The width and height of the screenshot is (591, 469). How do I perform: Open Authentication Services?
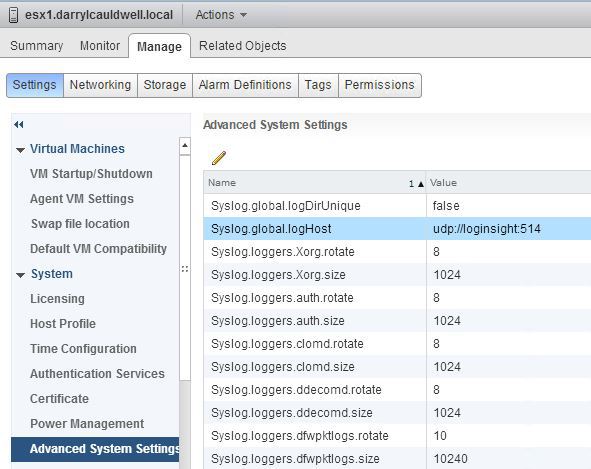(x=97, y=374)
